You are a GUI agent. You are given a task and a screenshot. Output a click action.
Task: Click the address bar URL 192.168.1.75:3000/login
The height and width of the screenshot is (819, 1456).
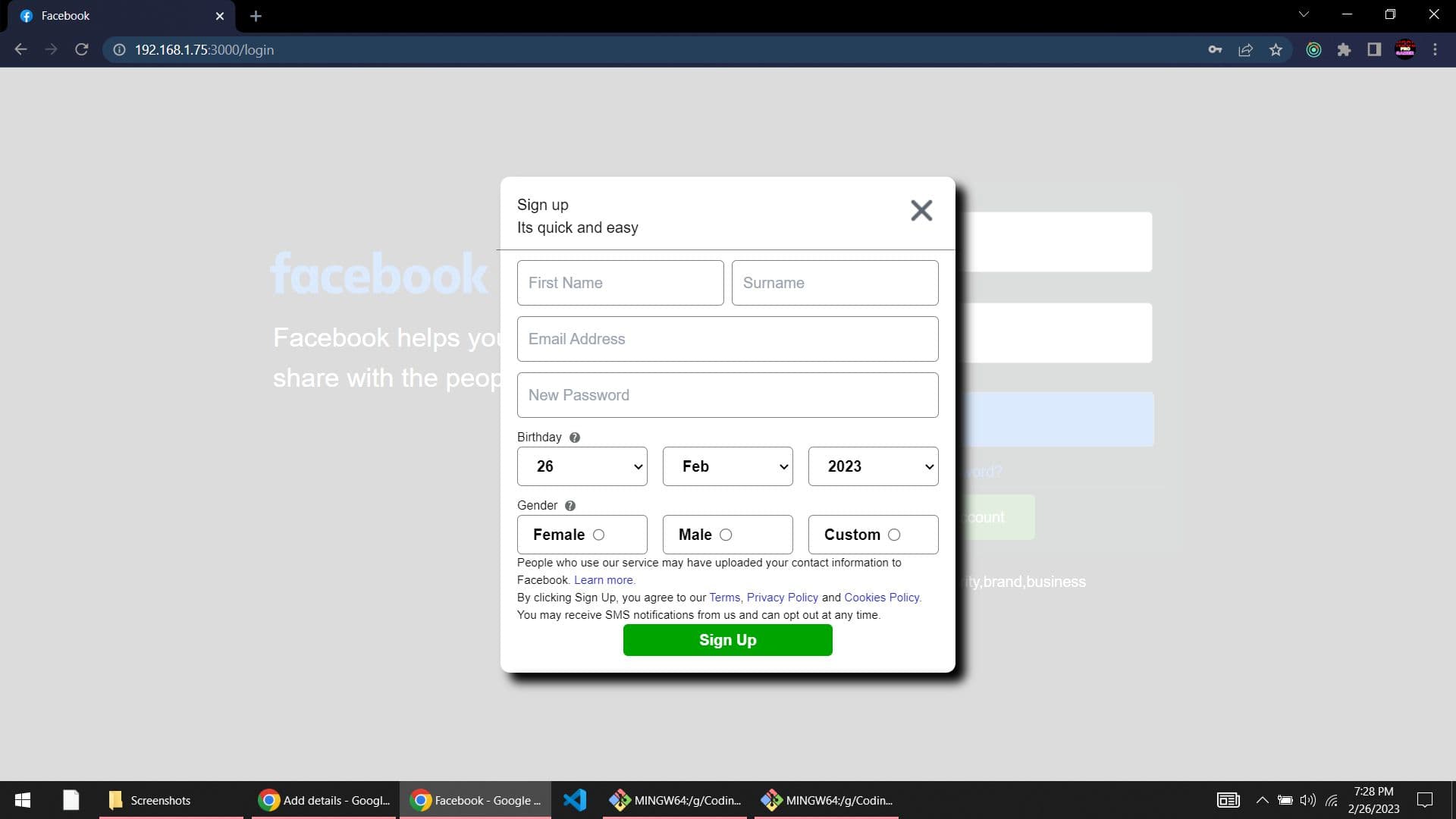click(204, 49)
